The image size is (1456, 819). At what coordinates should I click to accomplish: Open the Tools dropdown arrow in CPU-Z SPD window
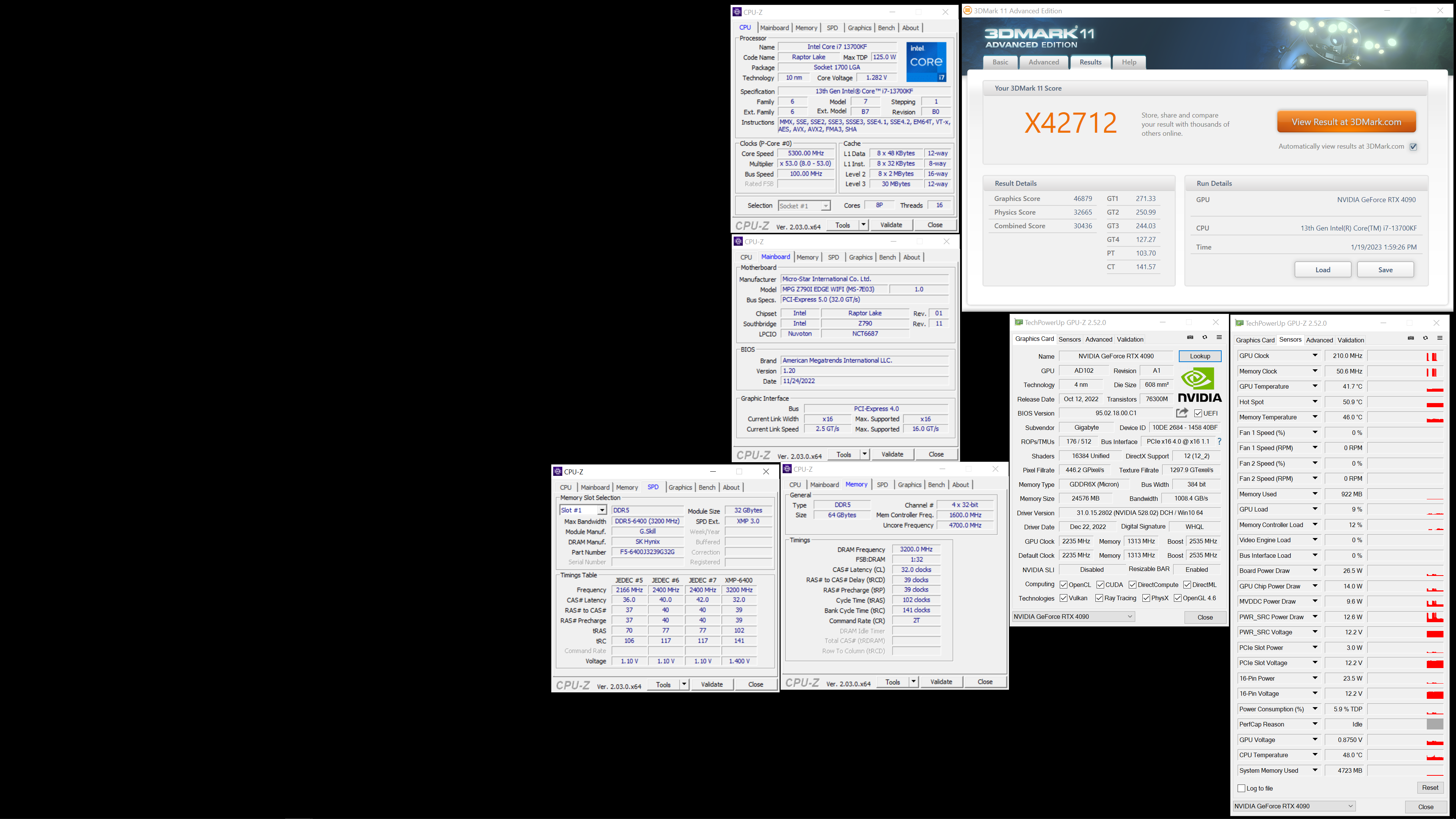[684, 684]
